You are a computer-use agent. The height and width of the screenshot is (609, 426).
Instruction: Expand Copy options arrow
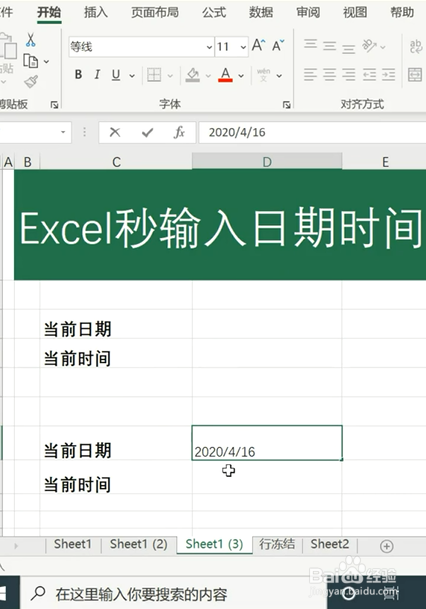coord(47,61)
